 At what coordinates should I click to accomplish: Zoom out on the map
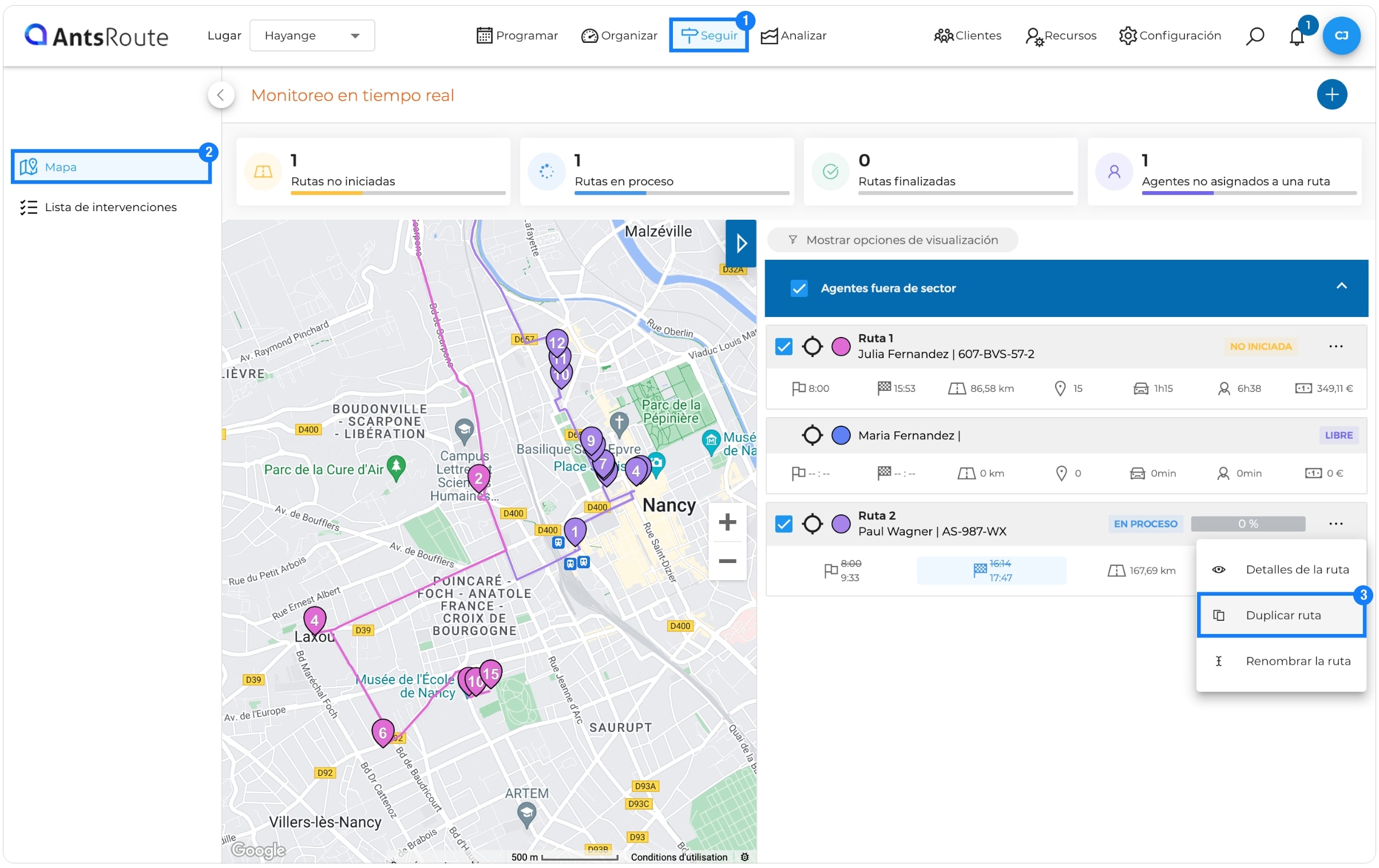(727, 562)
